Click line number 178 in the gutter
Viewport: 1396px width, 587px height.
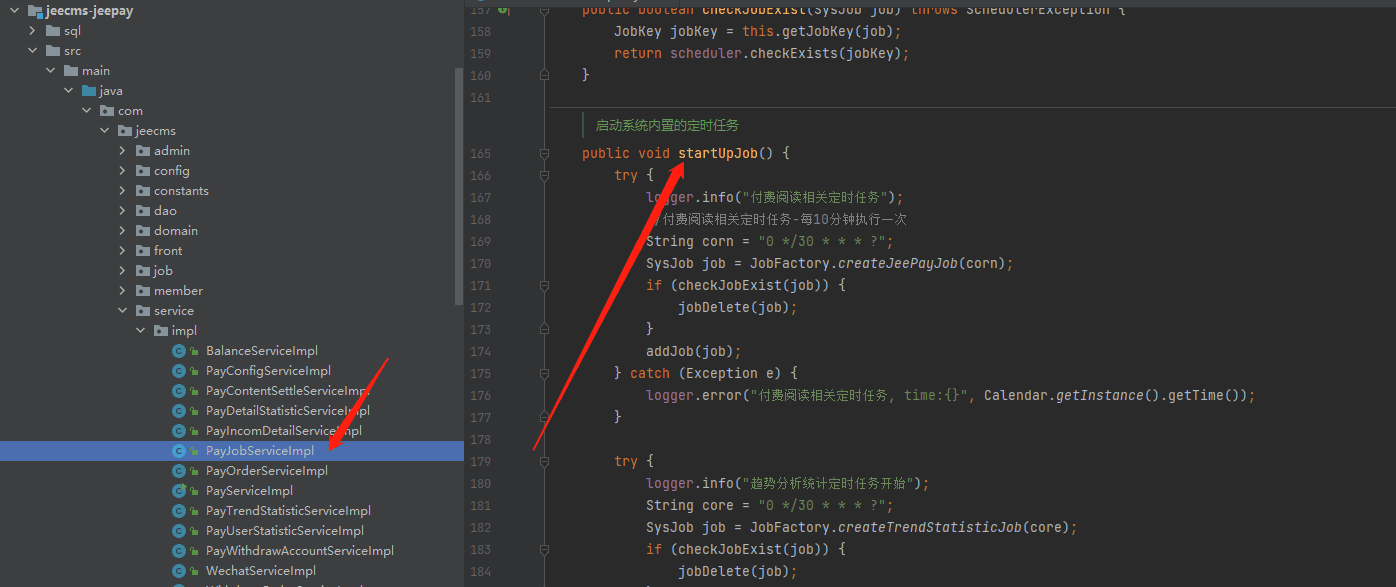point(480,439)
